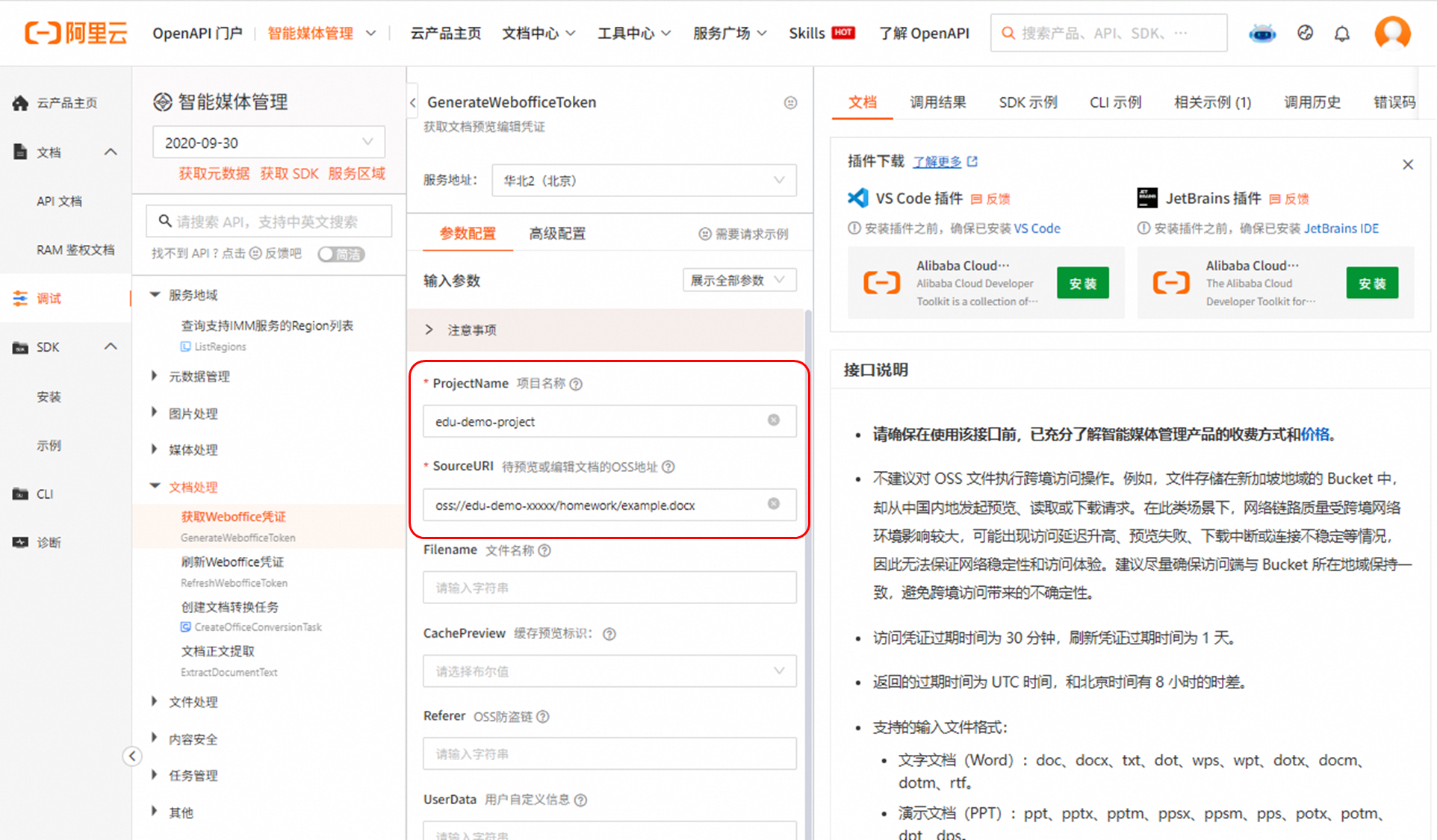
Task: Click the dashboard gauge icon in header
Action: click(1305, 33)
